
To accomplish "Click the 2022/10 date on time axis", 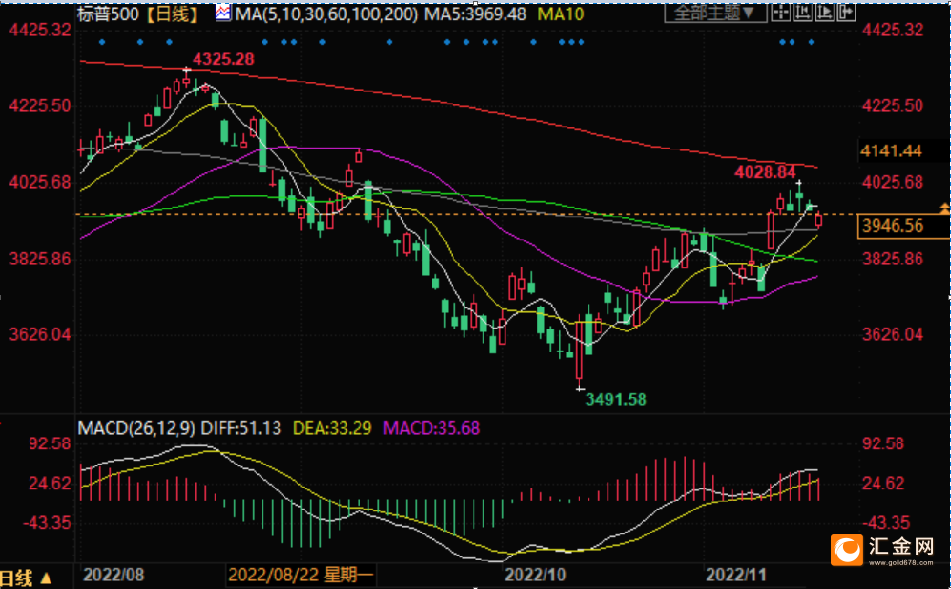I will 535,574.
